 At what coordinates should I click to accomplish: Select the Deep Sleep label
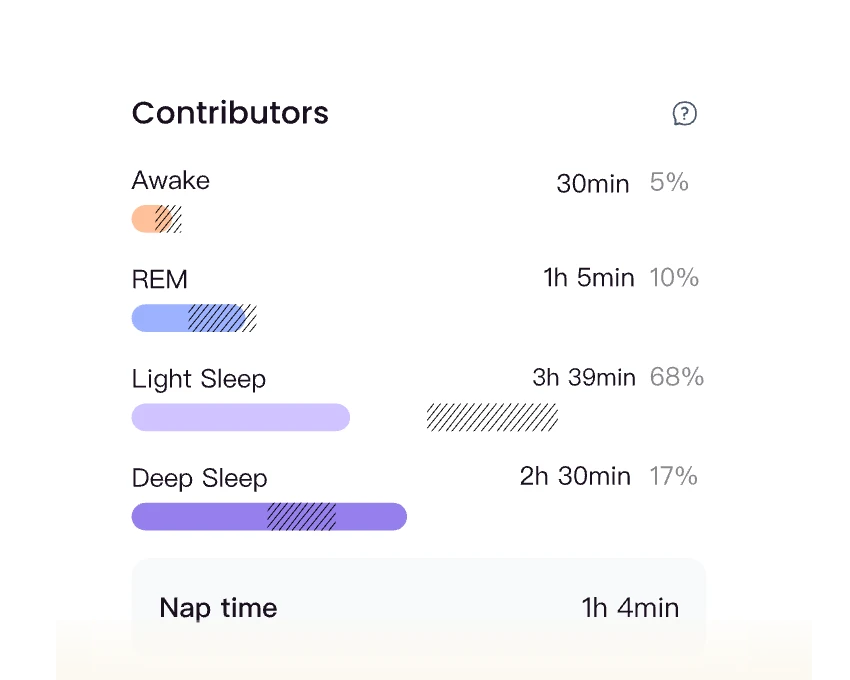[x=200, y=478]
